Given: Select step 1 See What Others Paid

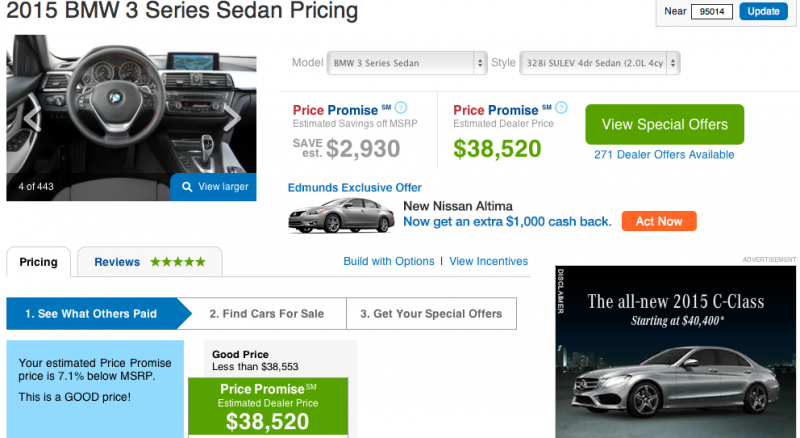Looking at the screenshot, I should pos(92,314).
